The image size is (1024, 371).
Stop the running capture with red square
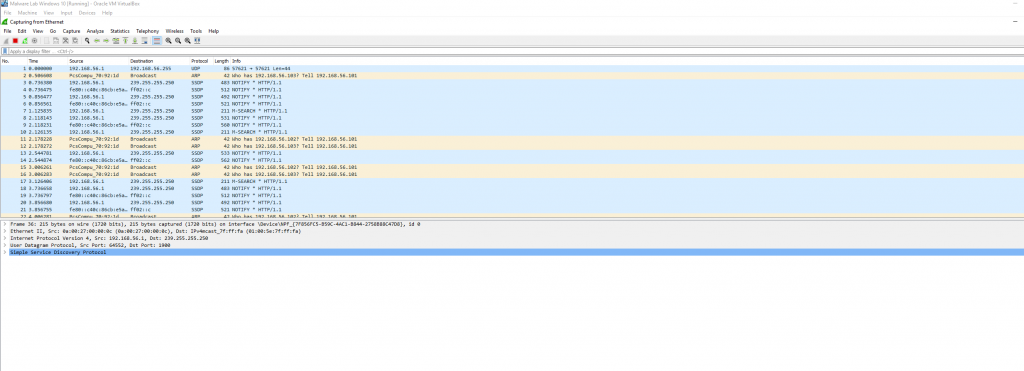[15, 40]
